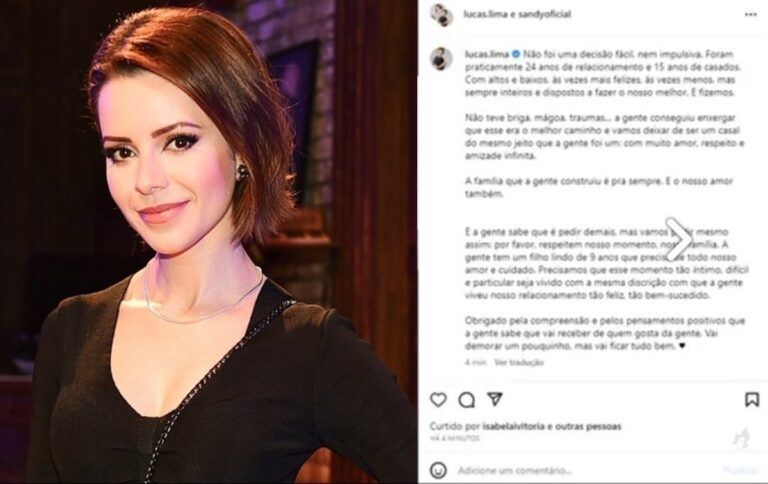Share post via paper plane icon

point(495,399)
